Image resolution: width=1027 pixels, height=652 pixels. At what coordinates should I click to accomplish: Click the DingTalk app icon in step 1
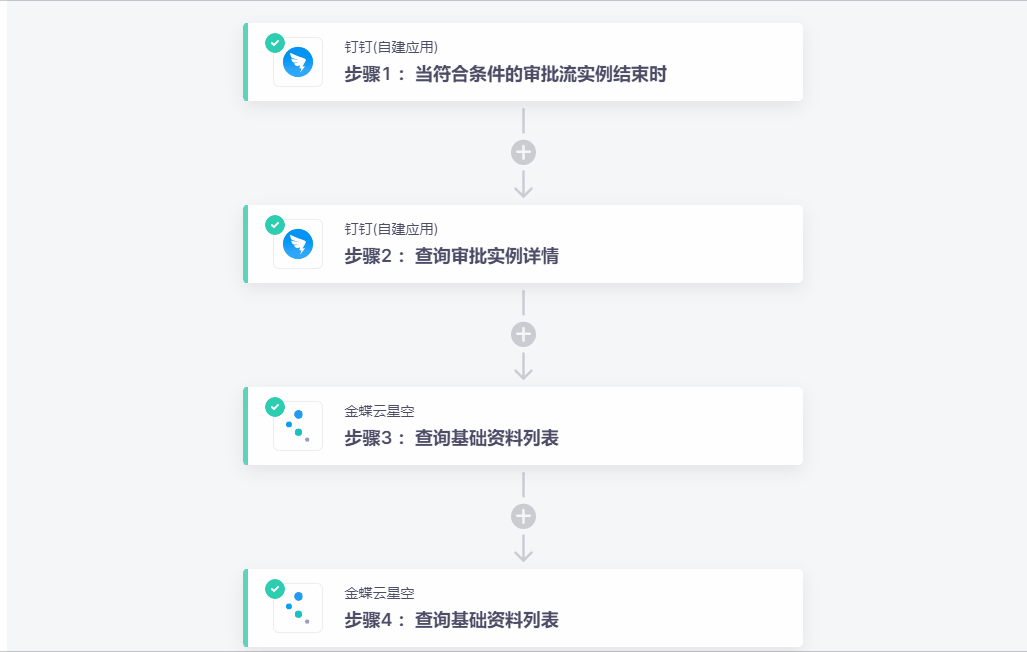coord(298,62)
